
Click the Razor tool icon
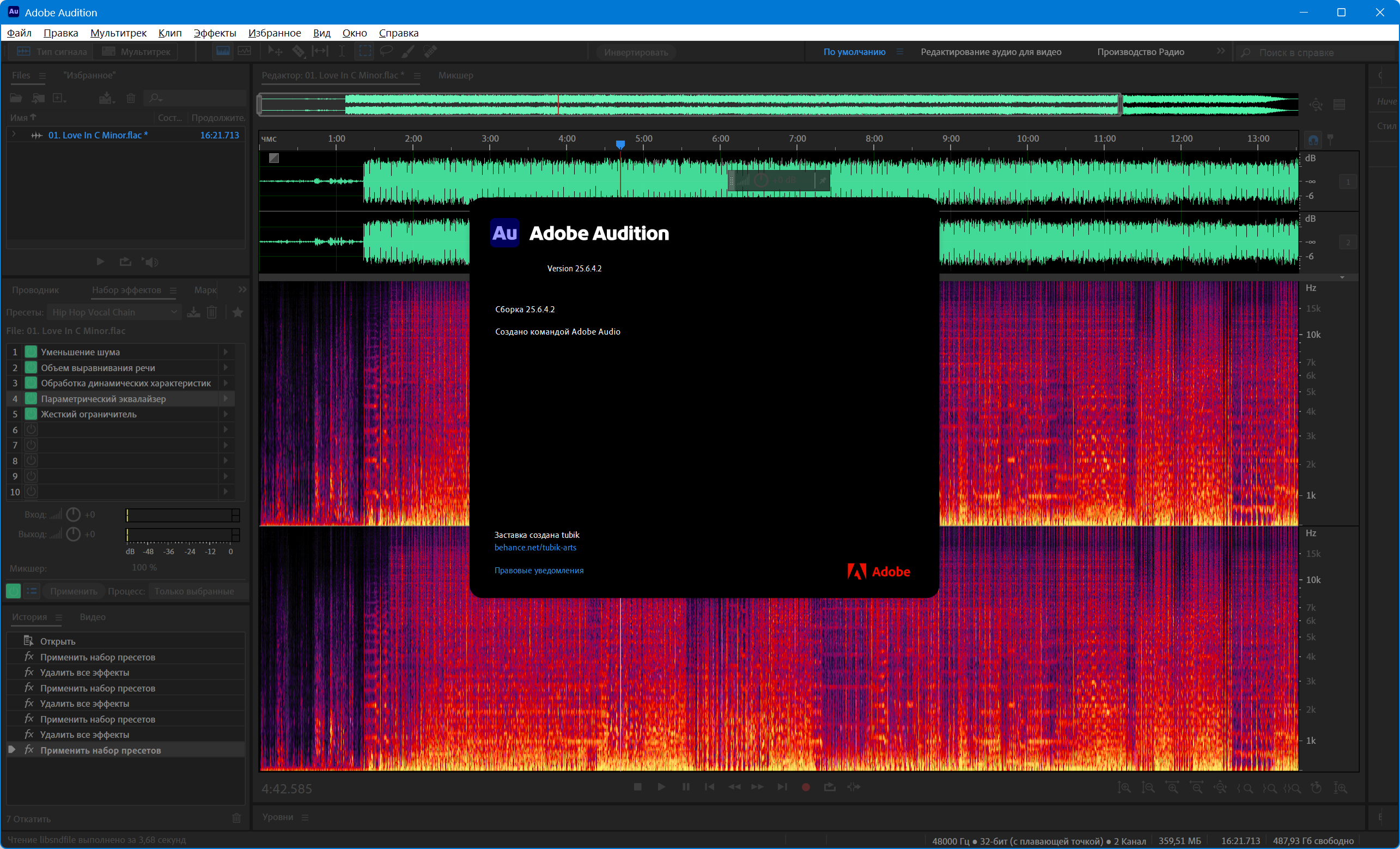299,51
